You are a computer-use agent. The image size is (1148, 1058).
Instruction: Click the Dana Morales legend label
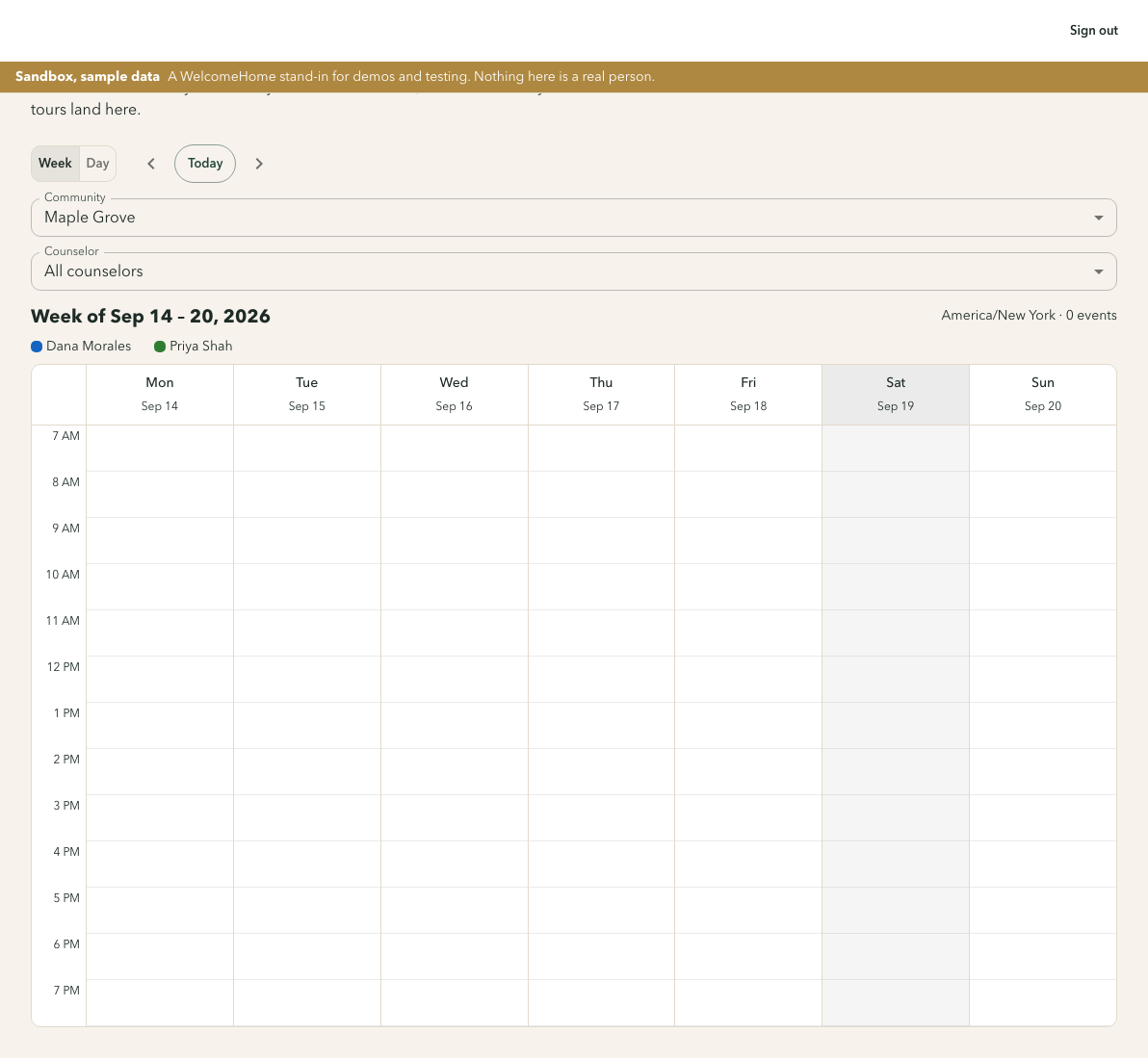(89, 346)
